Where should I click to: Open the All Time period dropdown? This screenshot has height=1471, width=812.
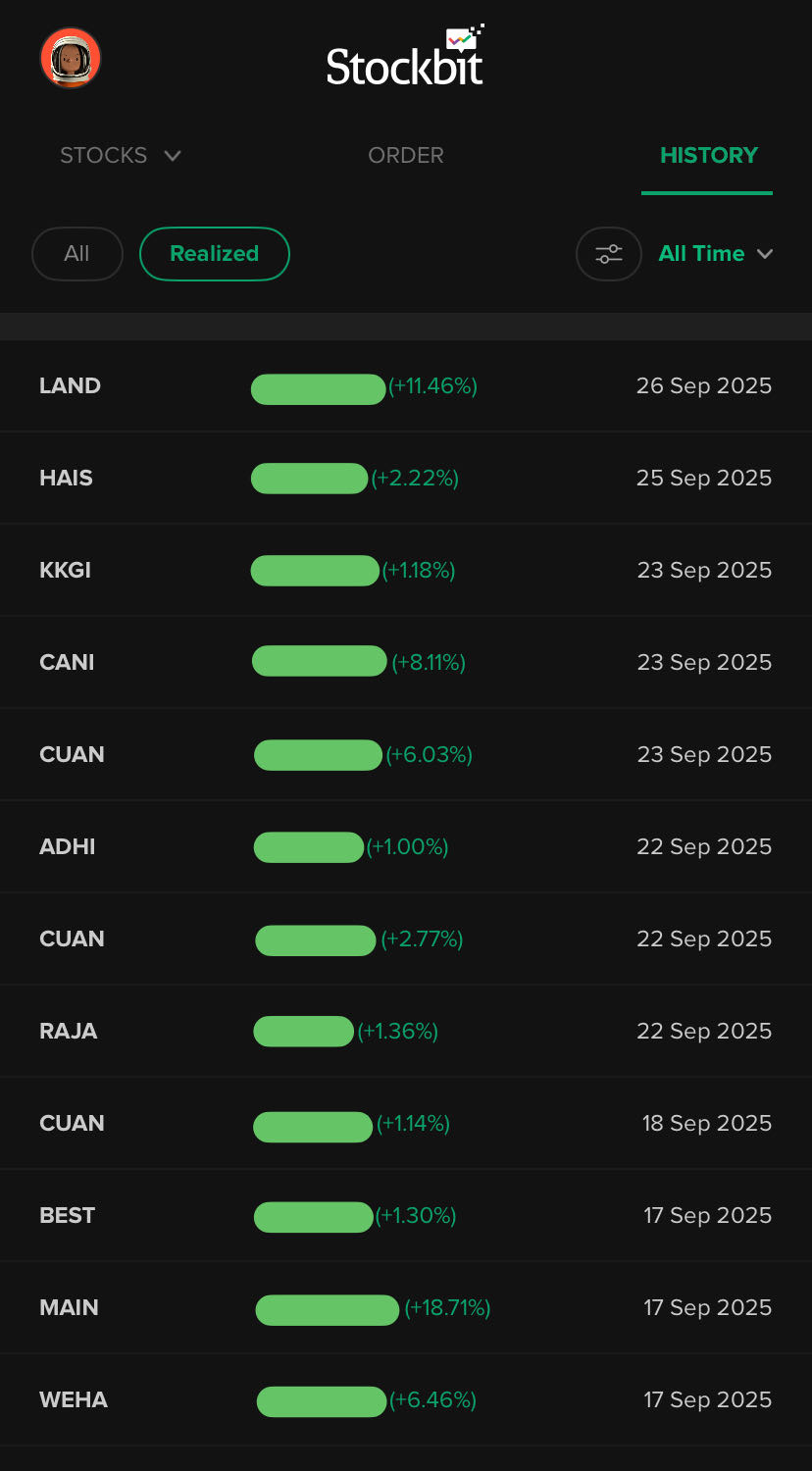[x=716, y=254]
